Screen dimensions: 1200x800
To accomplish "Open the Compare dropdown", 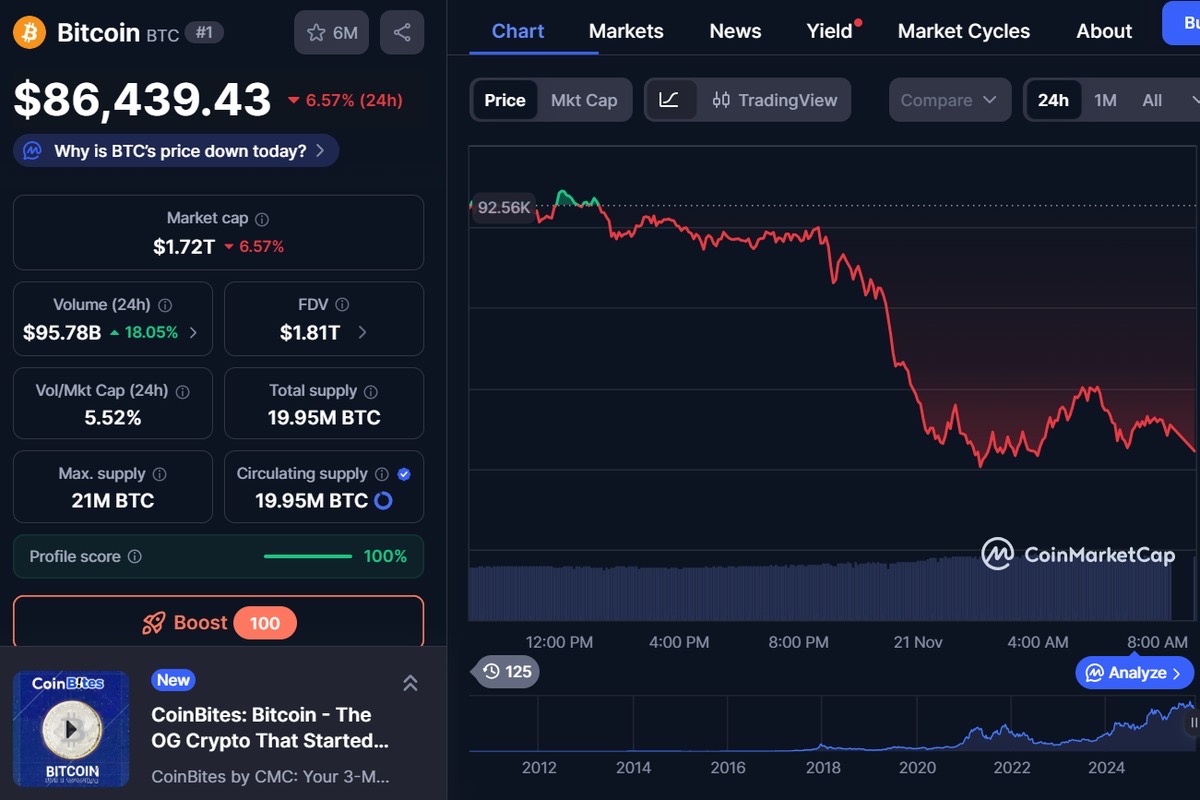I will [x=949, y=100].
